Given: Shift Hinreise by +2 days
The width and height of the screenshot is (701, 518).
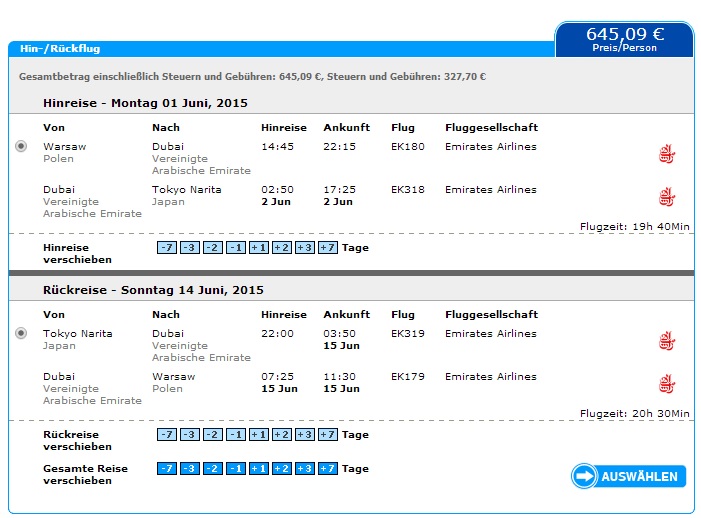Looking at the screenshot, I should point(282,248).
